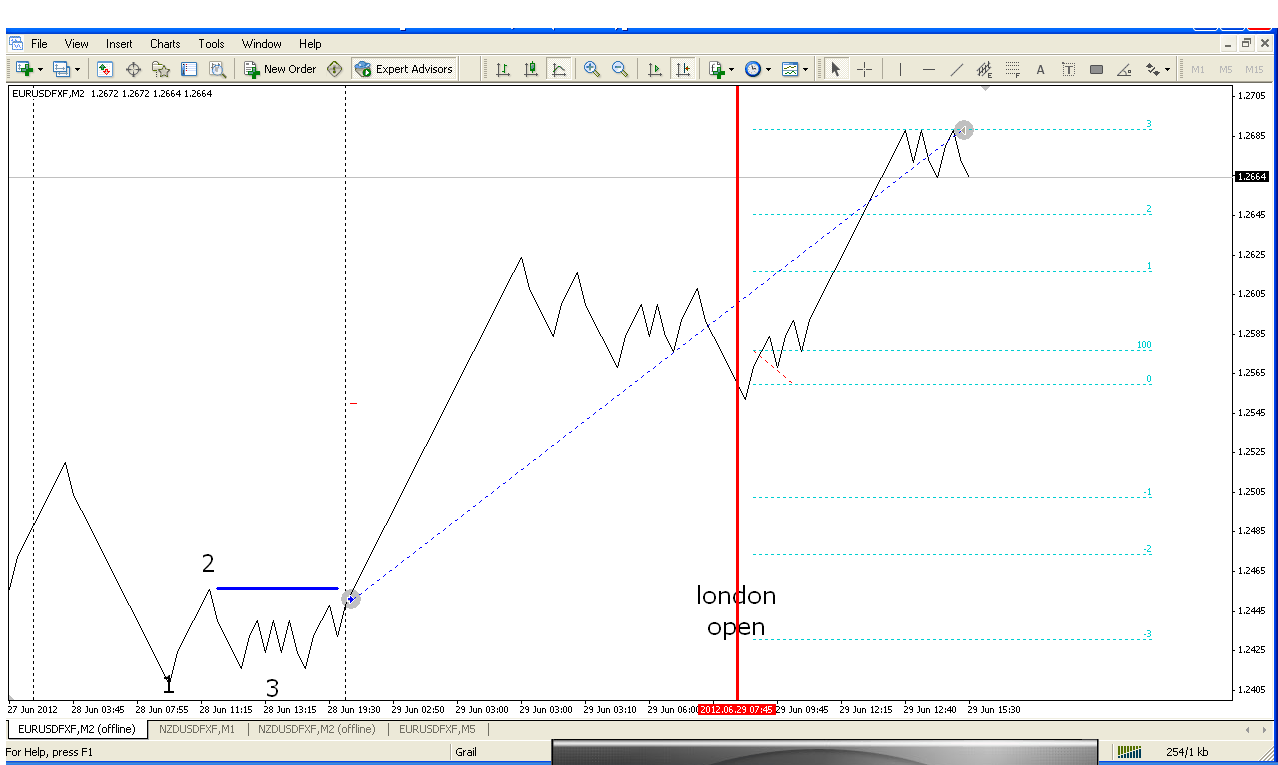1278x765 pixels.
Task: Activate the standard Cursor mode
Action: click(836, 69)
